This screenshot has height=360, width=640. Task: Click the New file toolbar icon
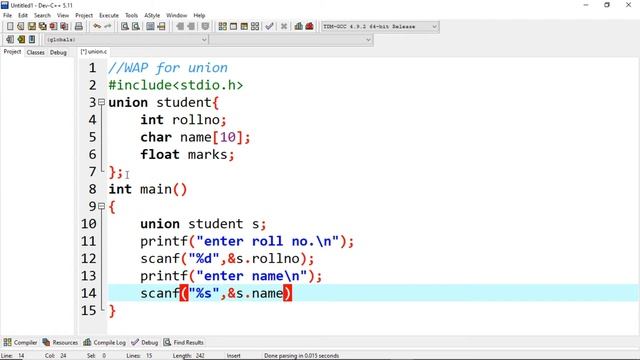[x=10, y=27]
